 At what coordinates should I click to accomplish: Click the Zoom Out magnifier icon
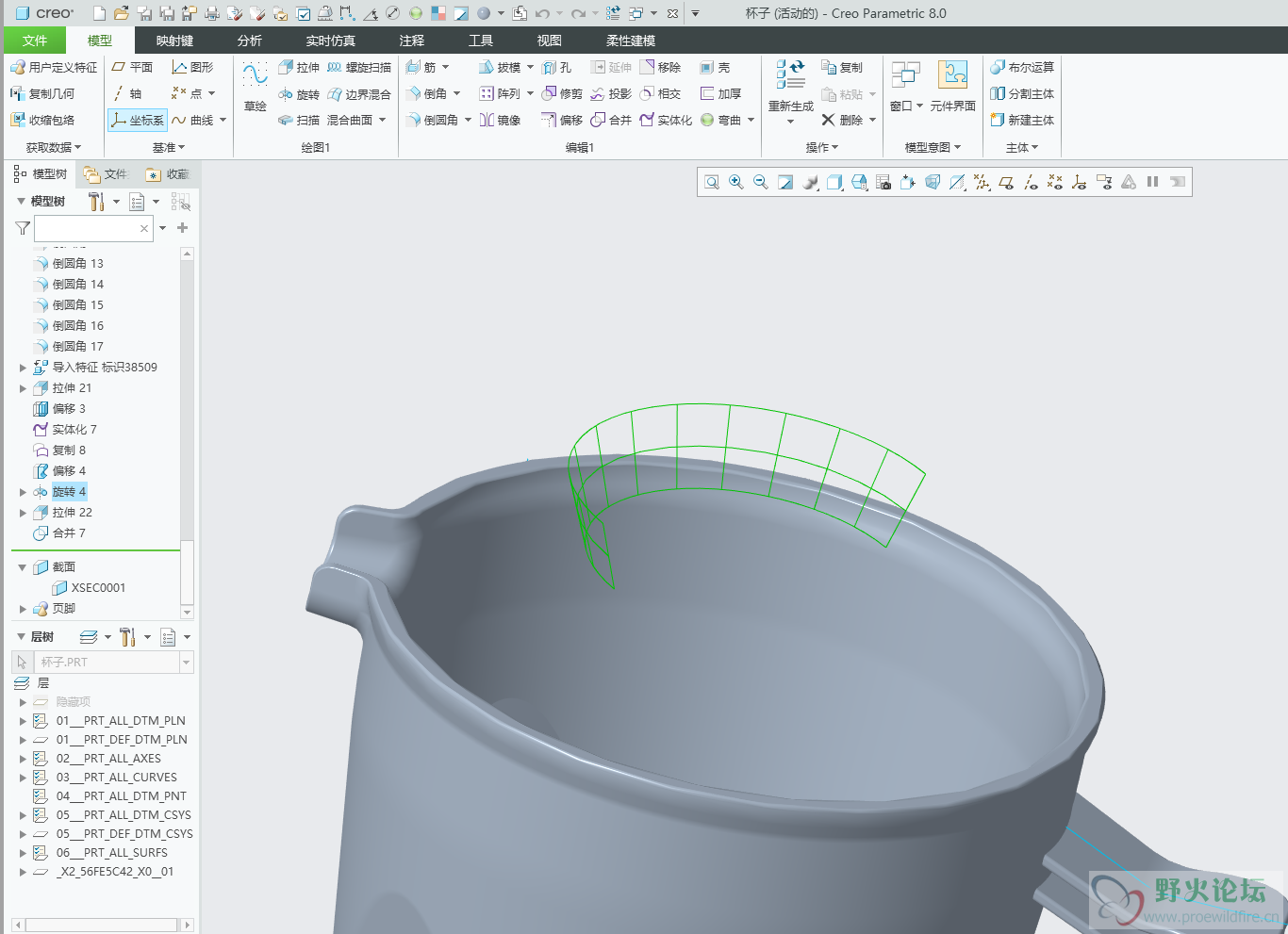[x=761, y=182]
